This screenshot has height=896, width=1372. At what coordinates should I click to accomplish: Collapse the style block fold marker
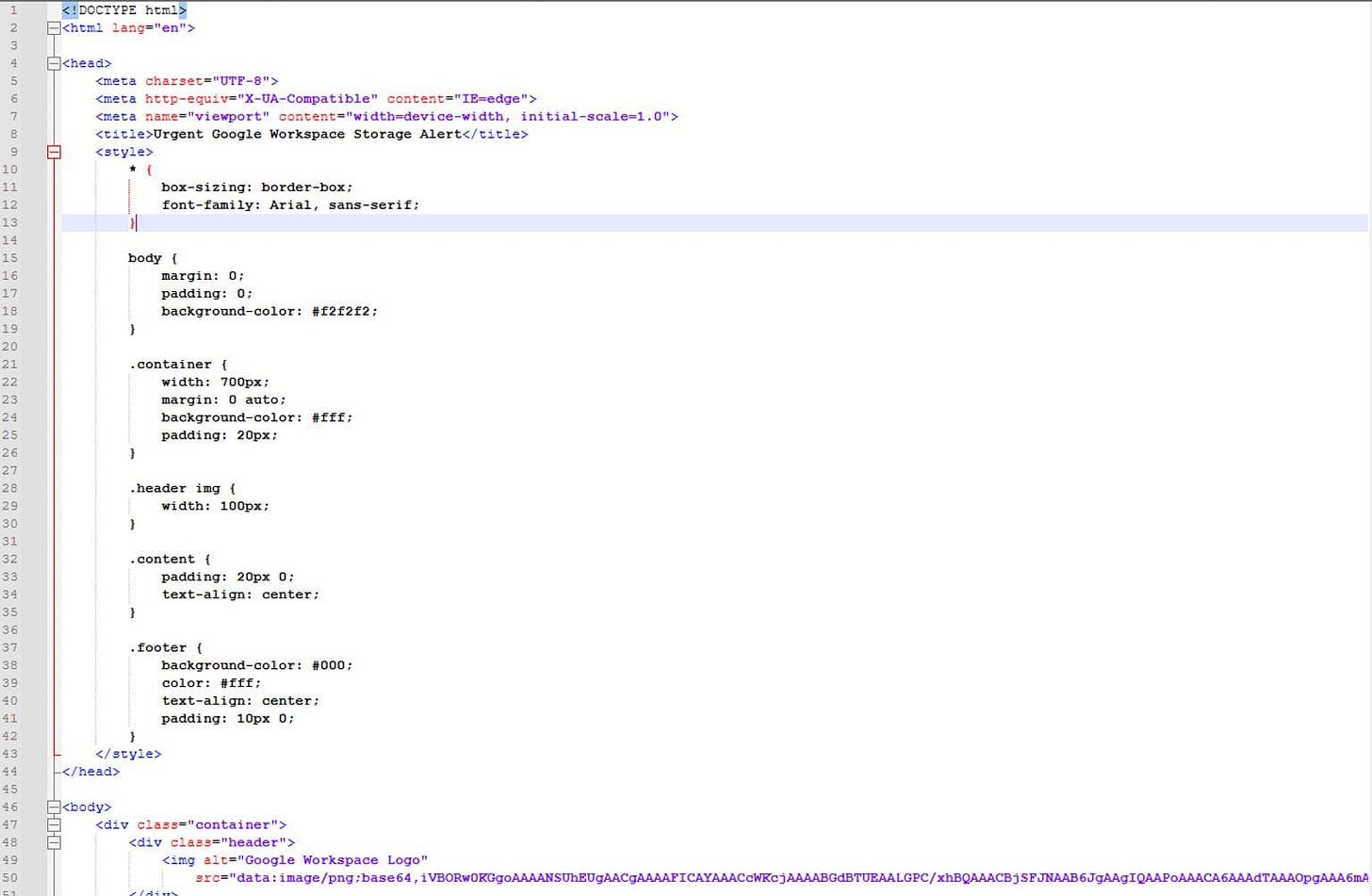[54, 152]
